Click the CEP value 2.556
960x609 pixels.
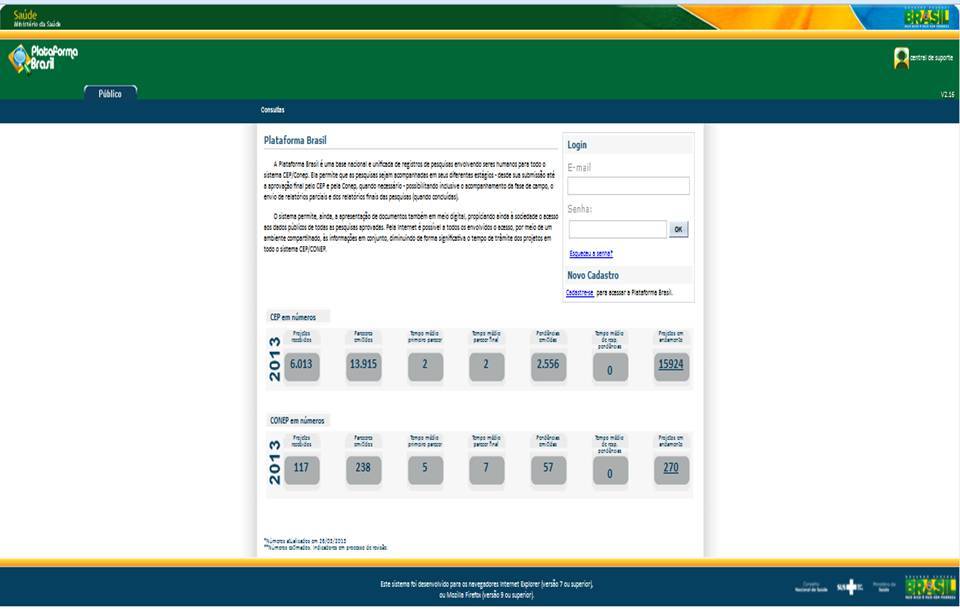[548, 364]
